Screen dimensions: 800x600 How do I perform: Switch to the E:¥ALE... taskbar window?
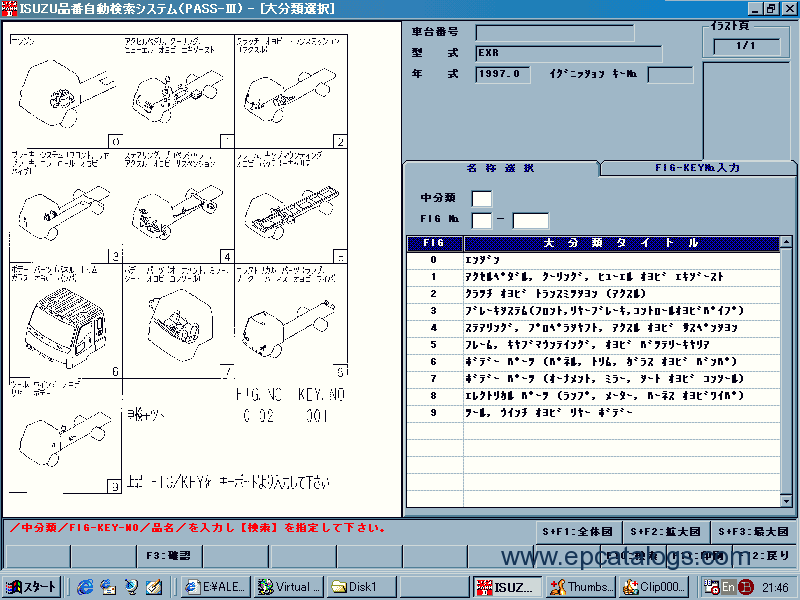point(216,587)
